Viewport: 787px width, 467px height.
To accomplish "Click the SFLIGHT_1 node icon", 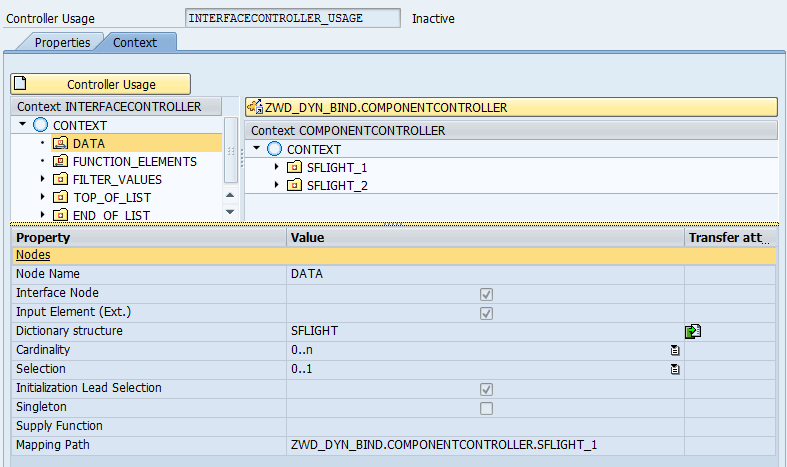I will pyautogui.click(x=294, y=167).
